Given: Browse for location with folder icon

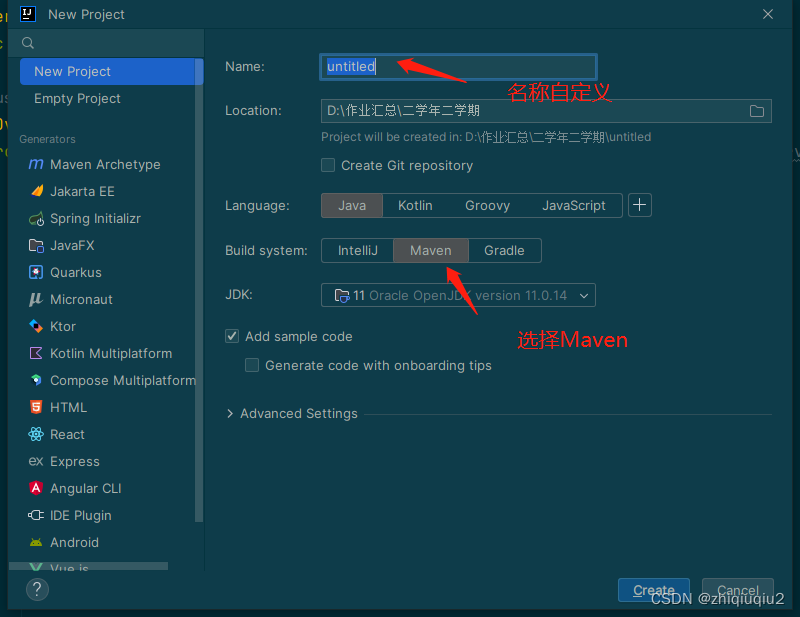Looking at the screenshot, I should (x=757, y=111).
